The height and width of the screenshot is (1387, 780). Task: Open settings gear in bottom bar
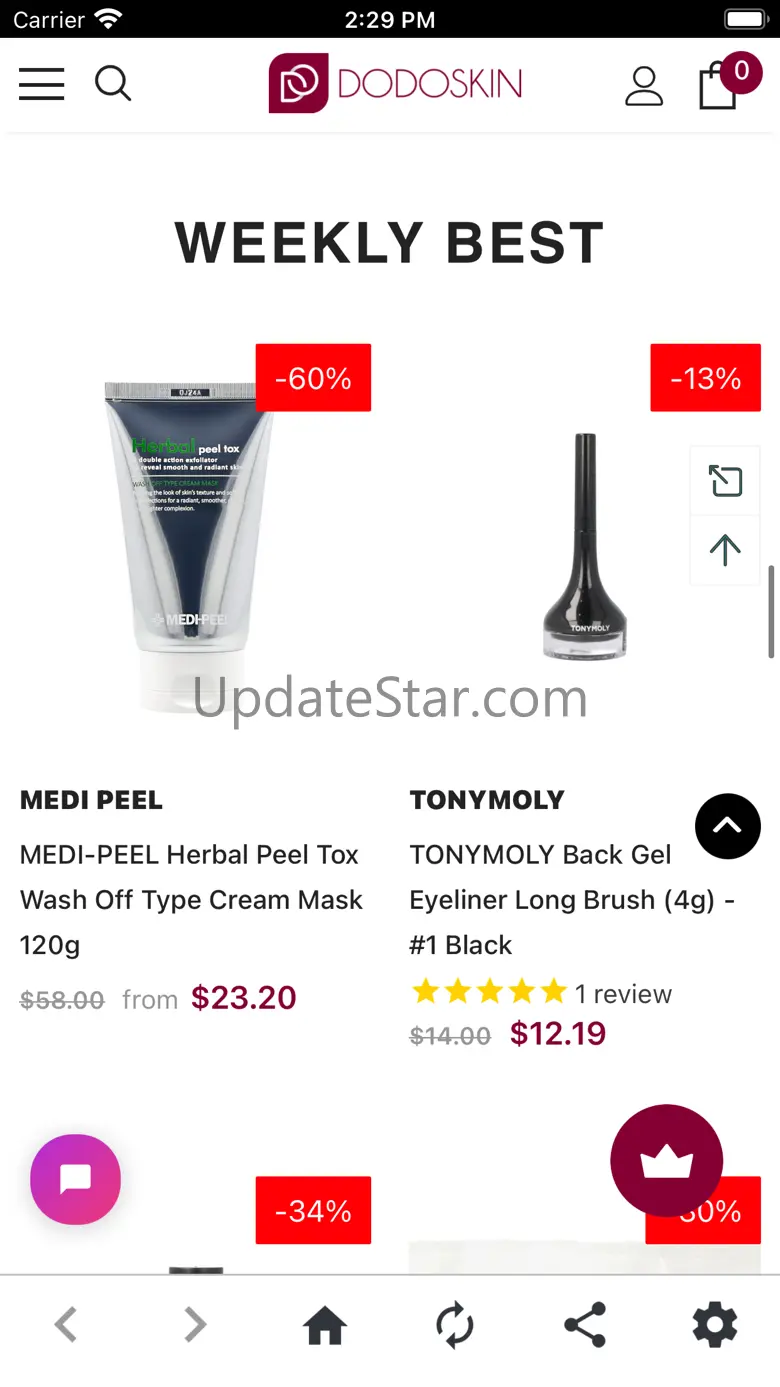pos(715,1326)
